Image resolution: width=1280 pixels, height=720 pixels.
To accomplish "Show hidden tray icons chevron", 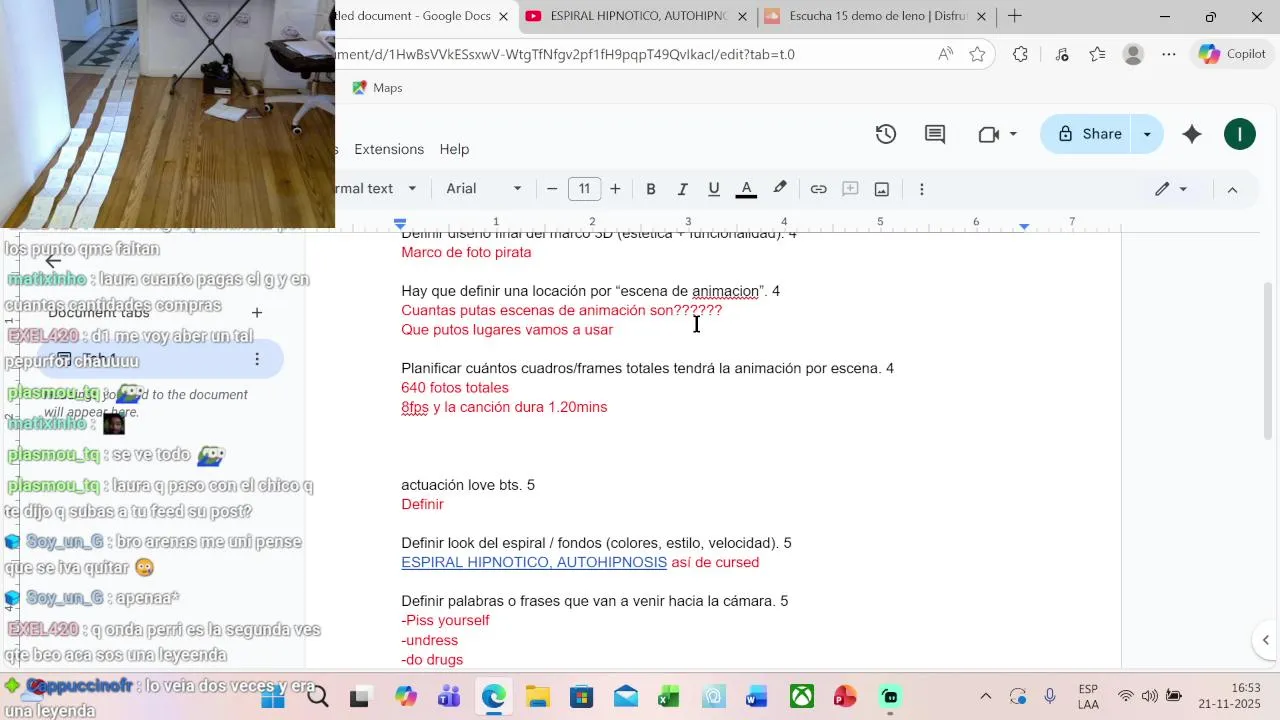I will [986, 697].
